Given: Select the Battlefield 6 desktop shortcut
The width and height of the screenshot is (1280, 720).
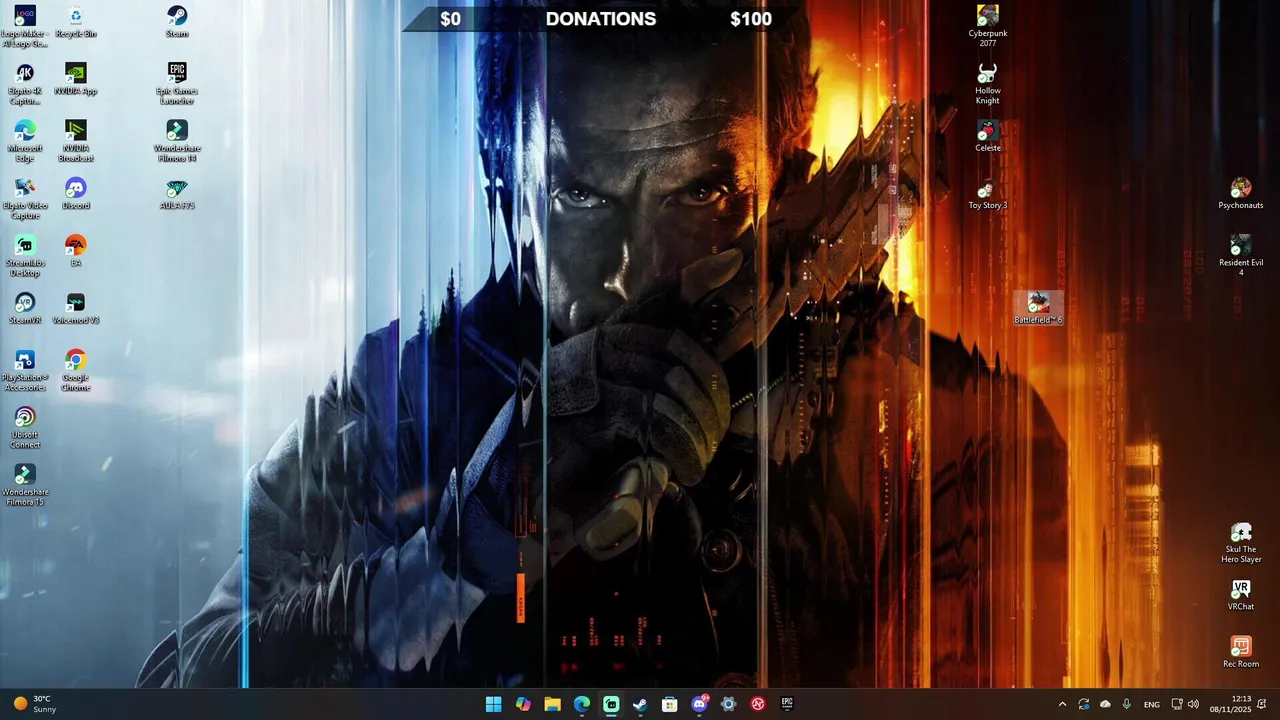Looking at the screenshot, I should click(1039, 307).
